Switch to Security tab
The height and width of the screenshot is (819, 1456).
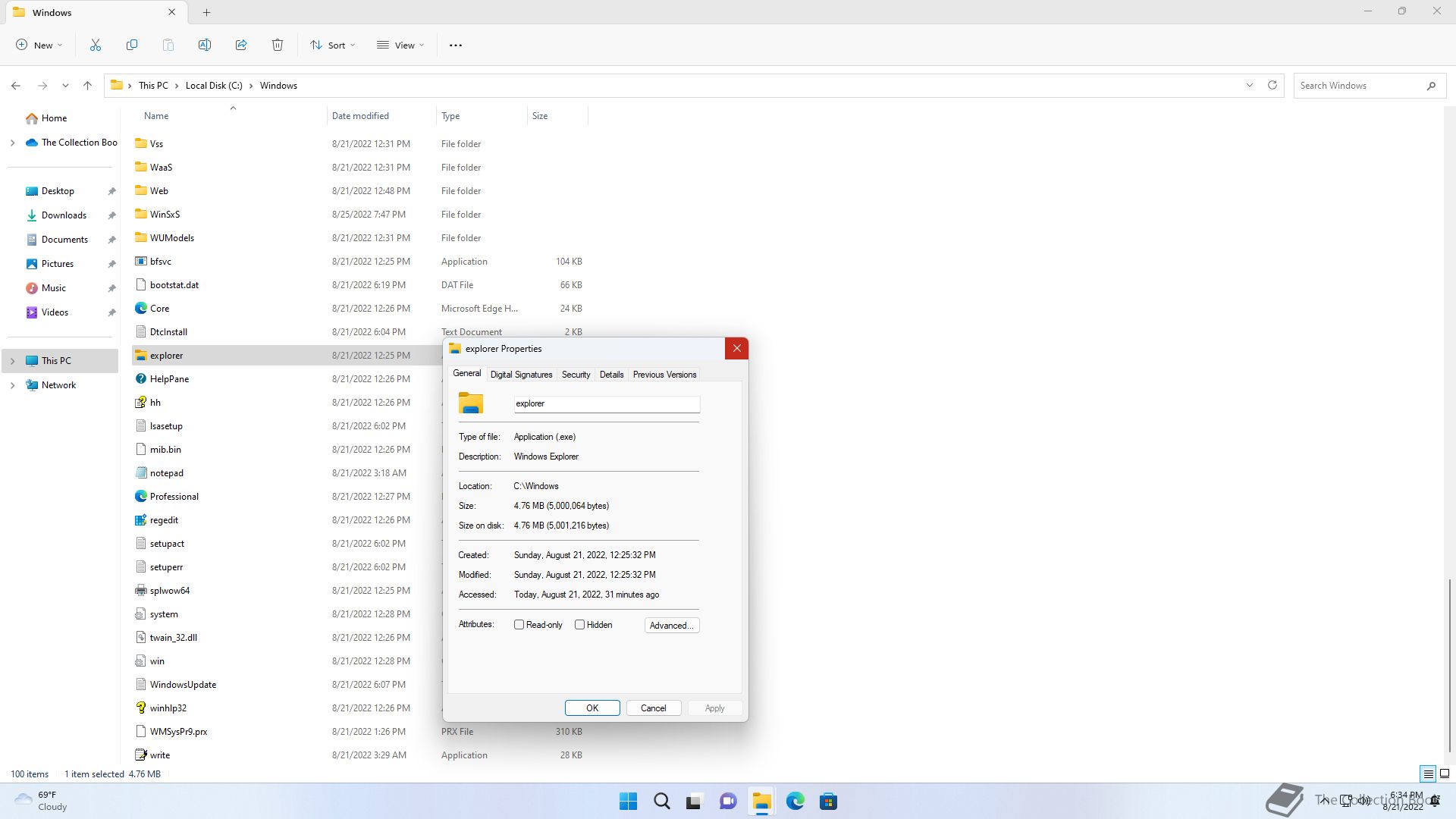click(576, 375)
